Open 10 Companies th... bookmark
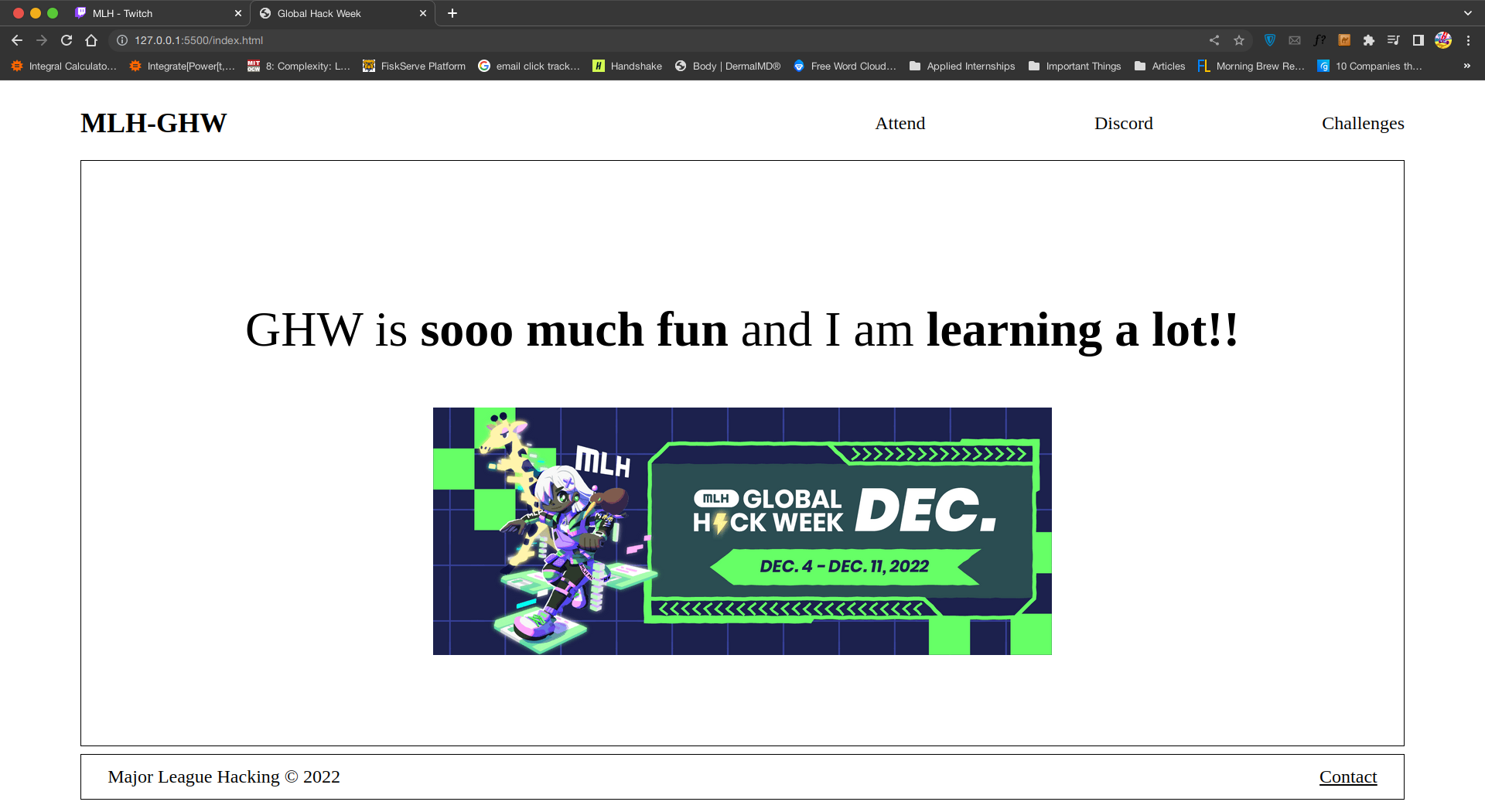 pyautogui.click(x=1370, y=66)
